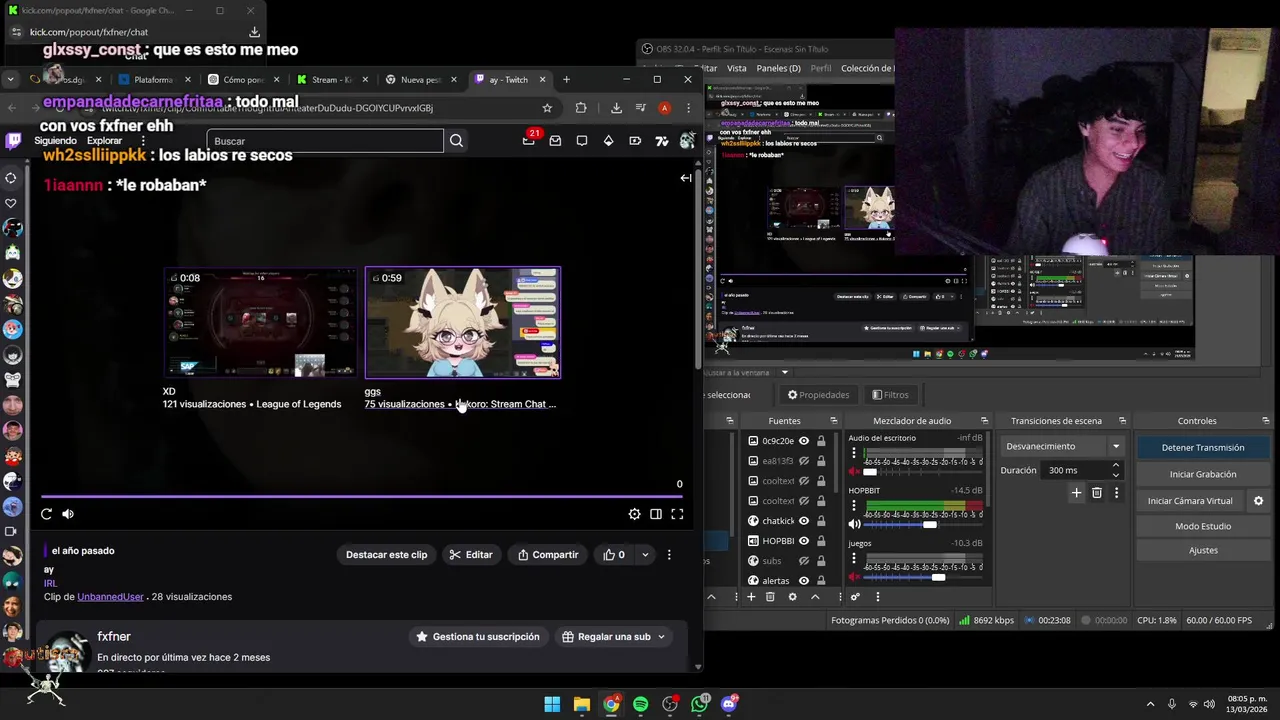Image resolution: width=1280 pixels, height=720 pixels.
Task: Open the Twitch inbox mail icon
Action: (555, 141)
